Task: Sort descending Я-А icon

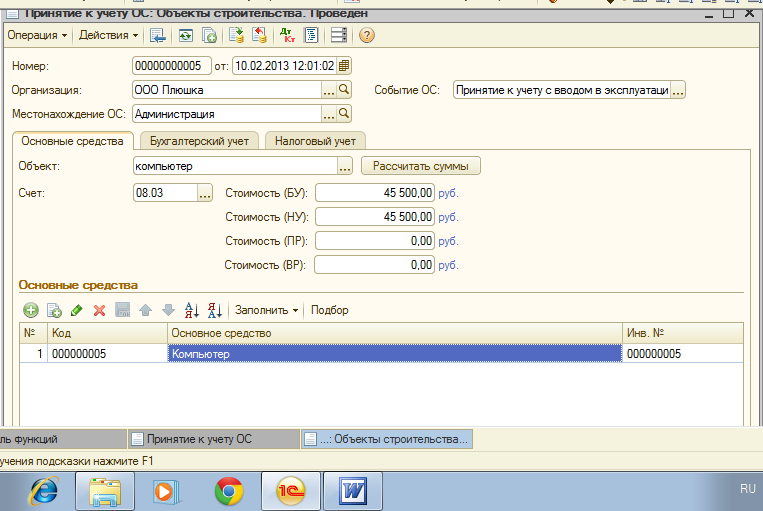Action: (x=215, y=310)
